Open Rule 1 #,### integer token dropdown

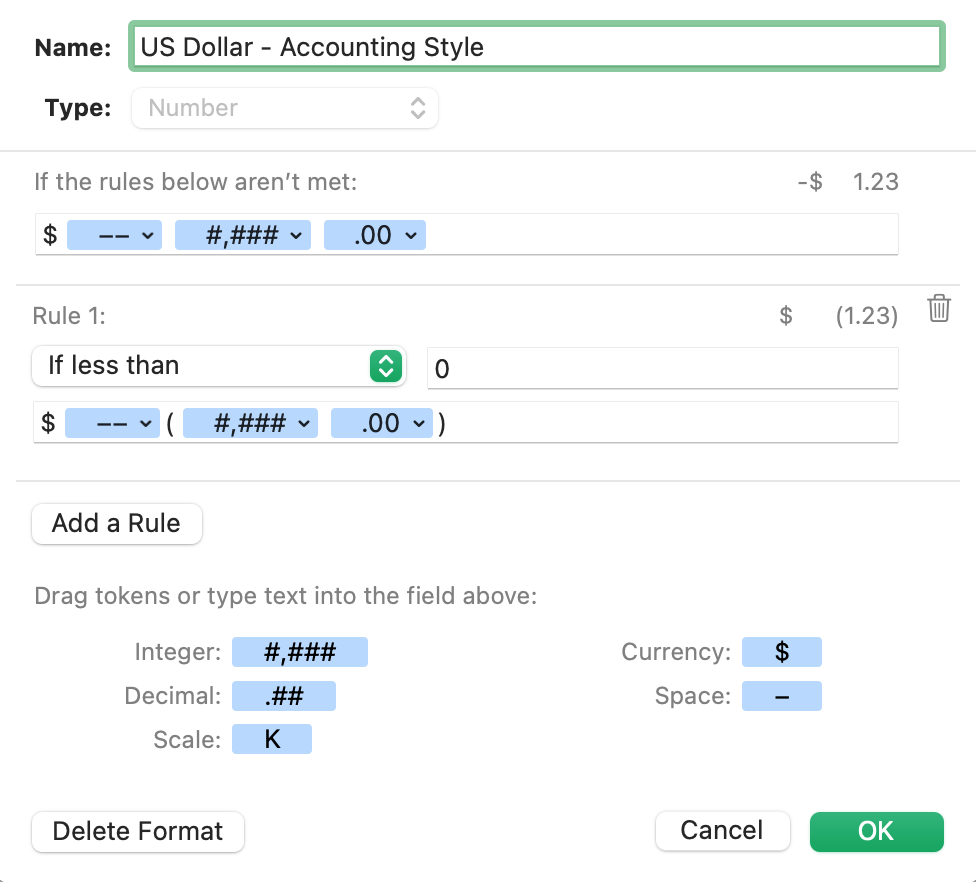(x=250, y=423)
